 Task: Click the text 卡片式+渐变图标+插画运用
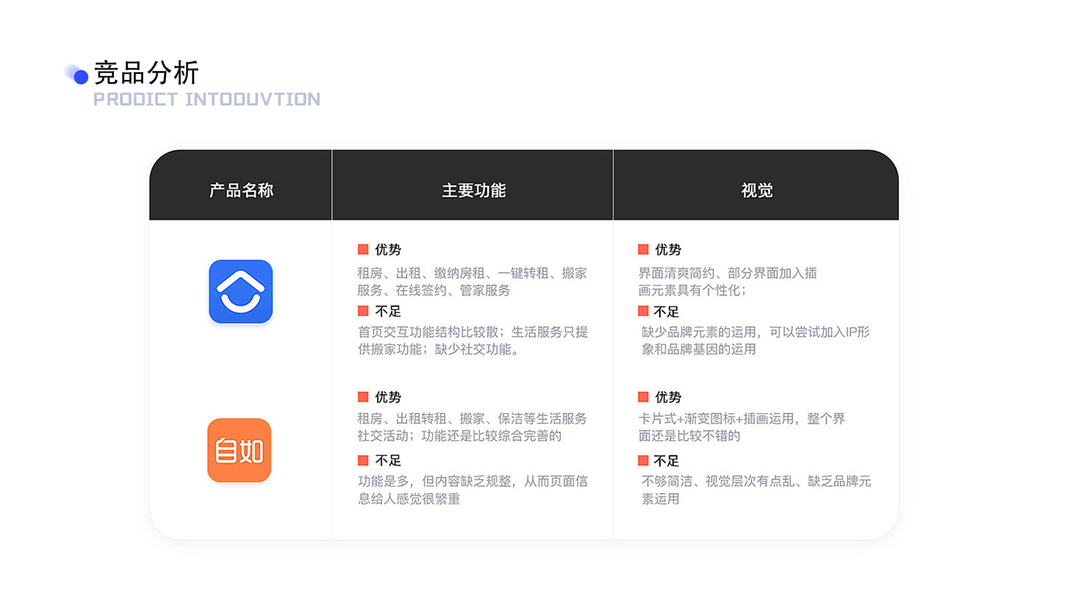pyautogui.click(x=716, y=418)
